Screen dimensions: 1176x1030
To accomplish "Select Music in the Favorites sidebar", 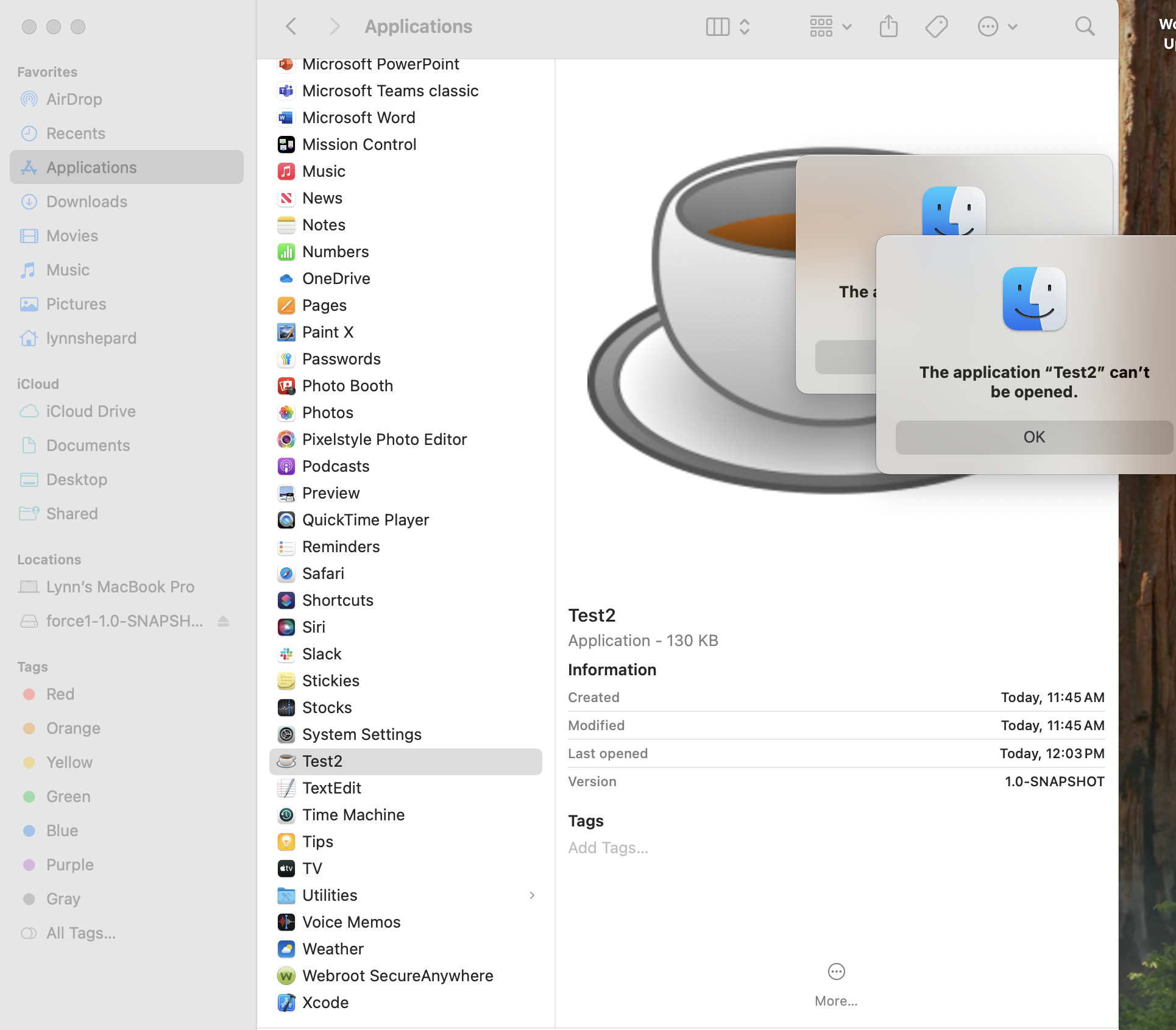I will (x=127, y=269).
